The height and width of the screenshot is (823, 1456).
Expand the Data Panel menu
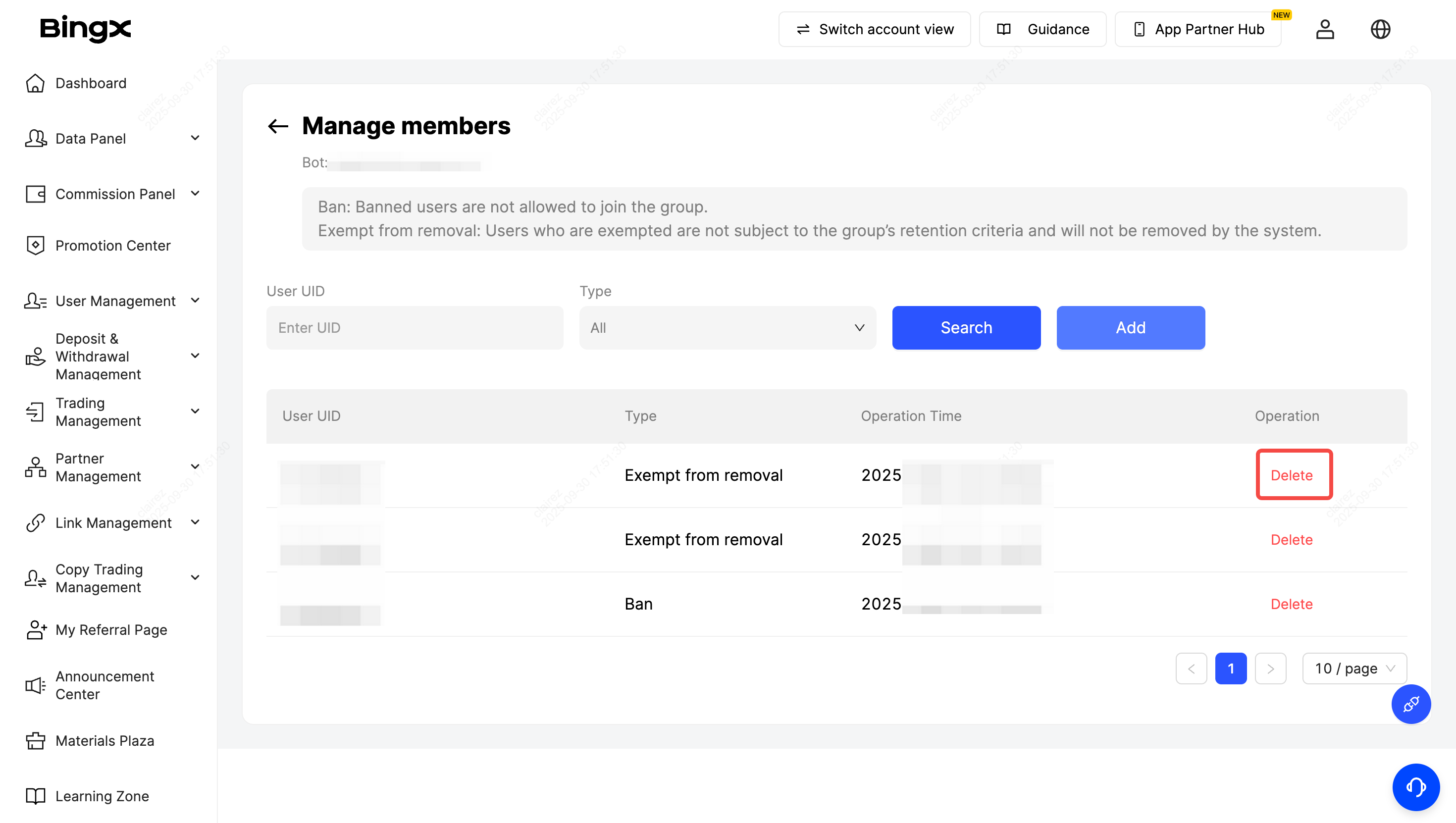pos(113,139)
